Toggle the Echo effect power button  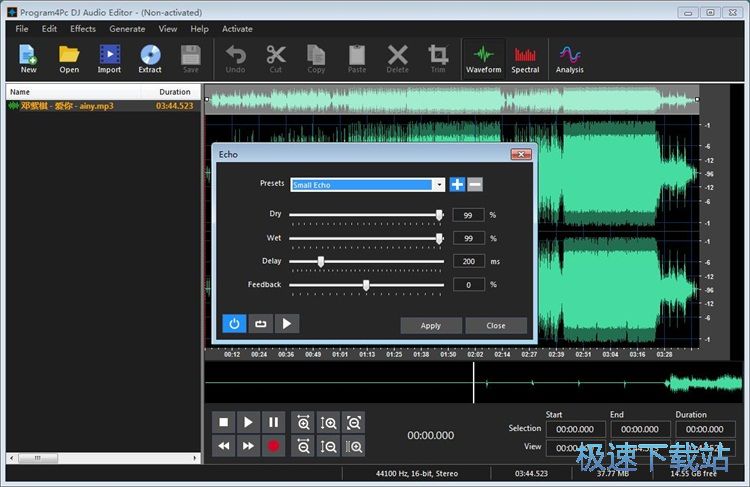pos(234,323)
